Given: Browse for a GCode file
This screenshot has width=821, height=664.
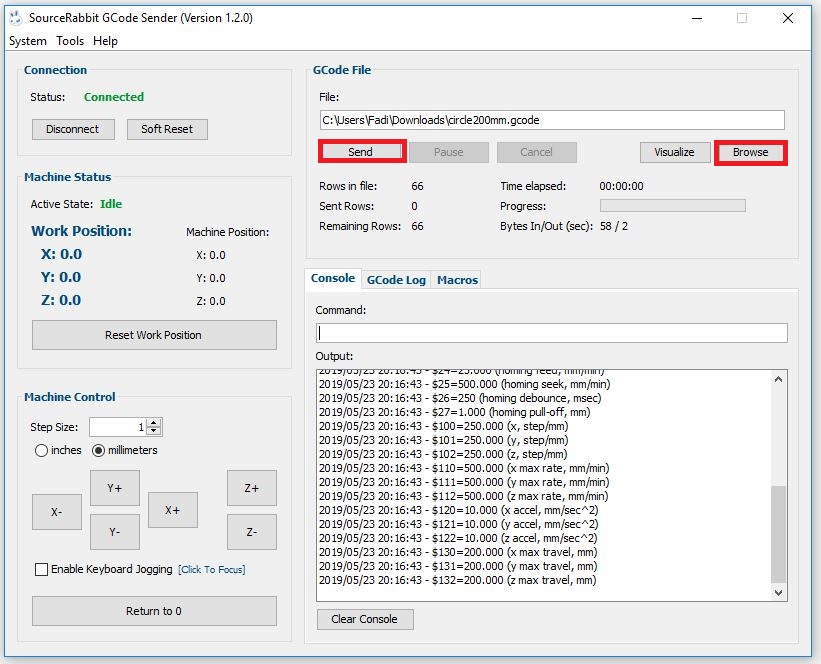Looking at the screenshot, I should pos(750,152).
